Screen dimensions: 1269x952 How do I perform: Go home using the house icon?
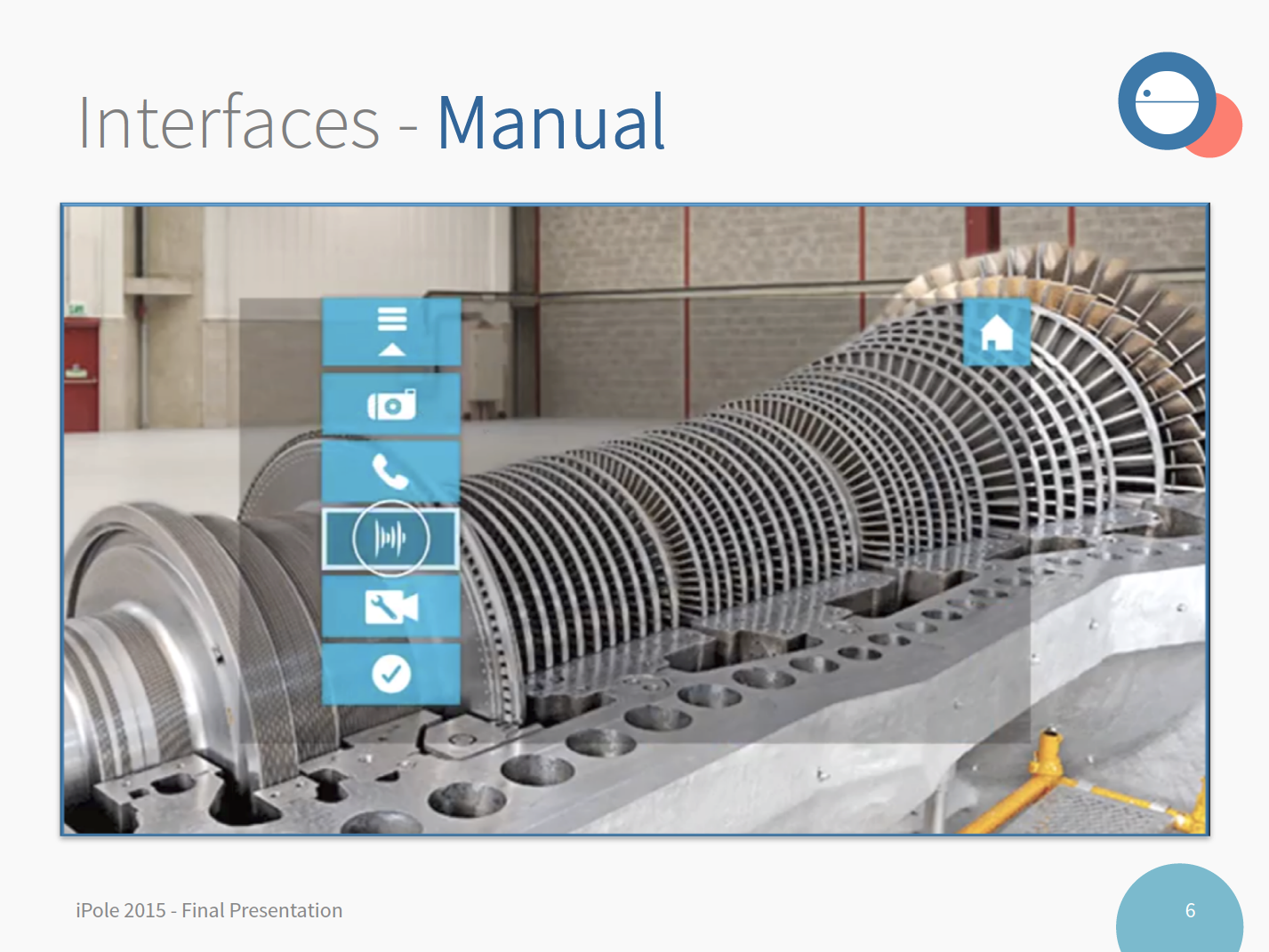click(997, 333)
